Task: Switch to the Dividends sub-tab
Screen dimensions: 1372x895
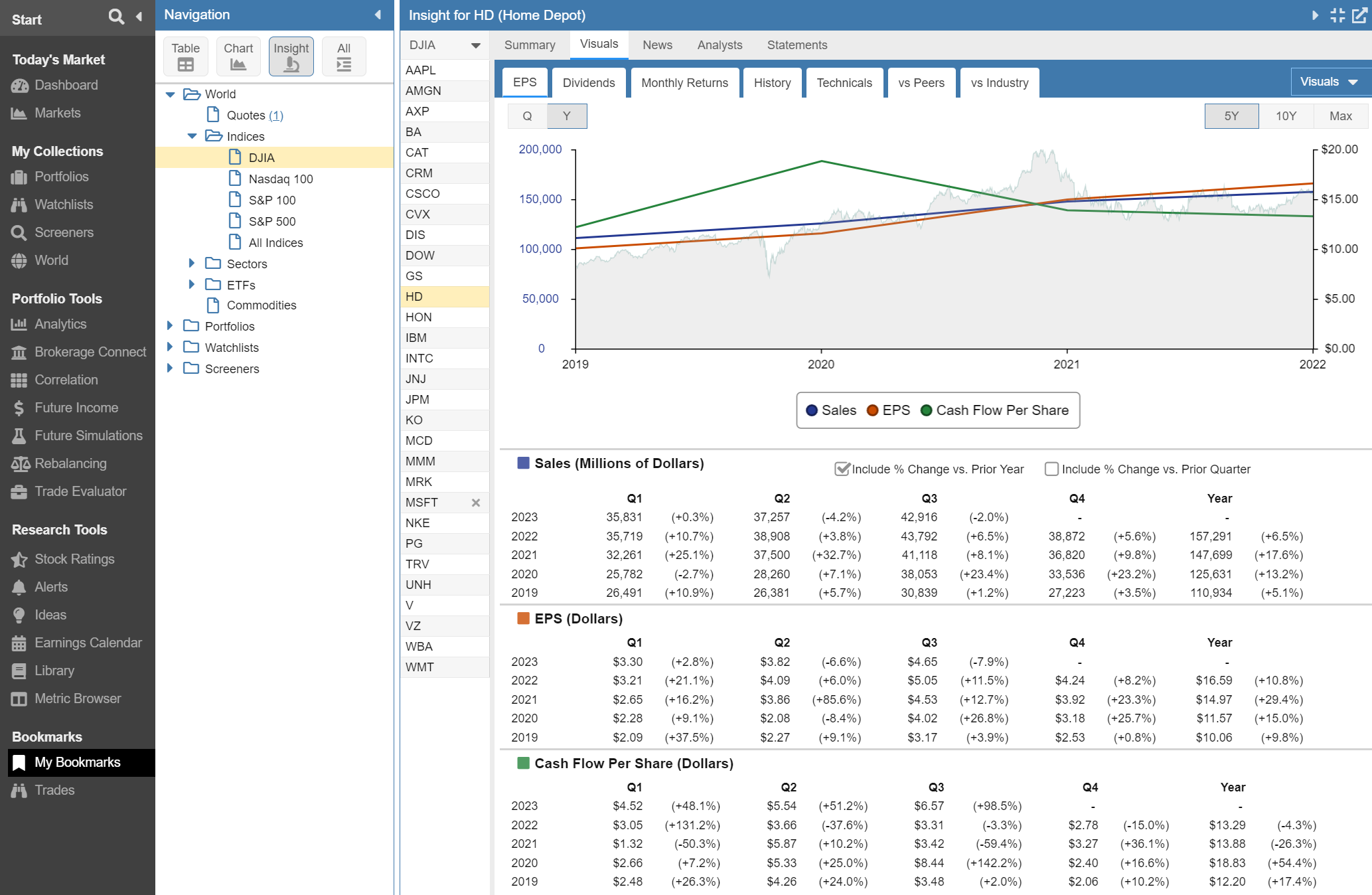Action: pos(589,83)
